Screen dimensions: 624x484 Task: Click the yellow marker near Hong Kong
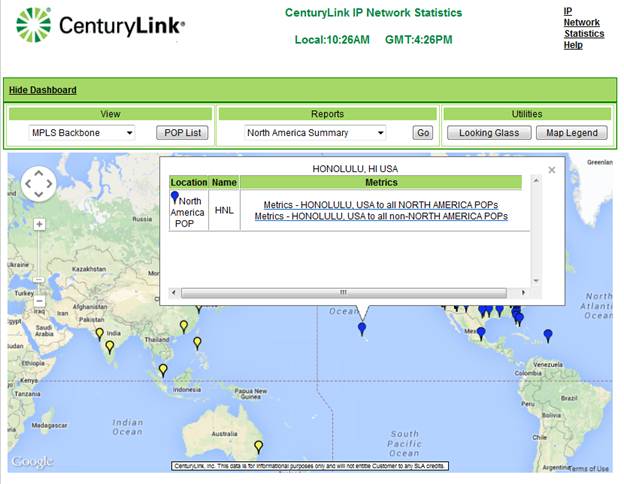(183, 327)
